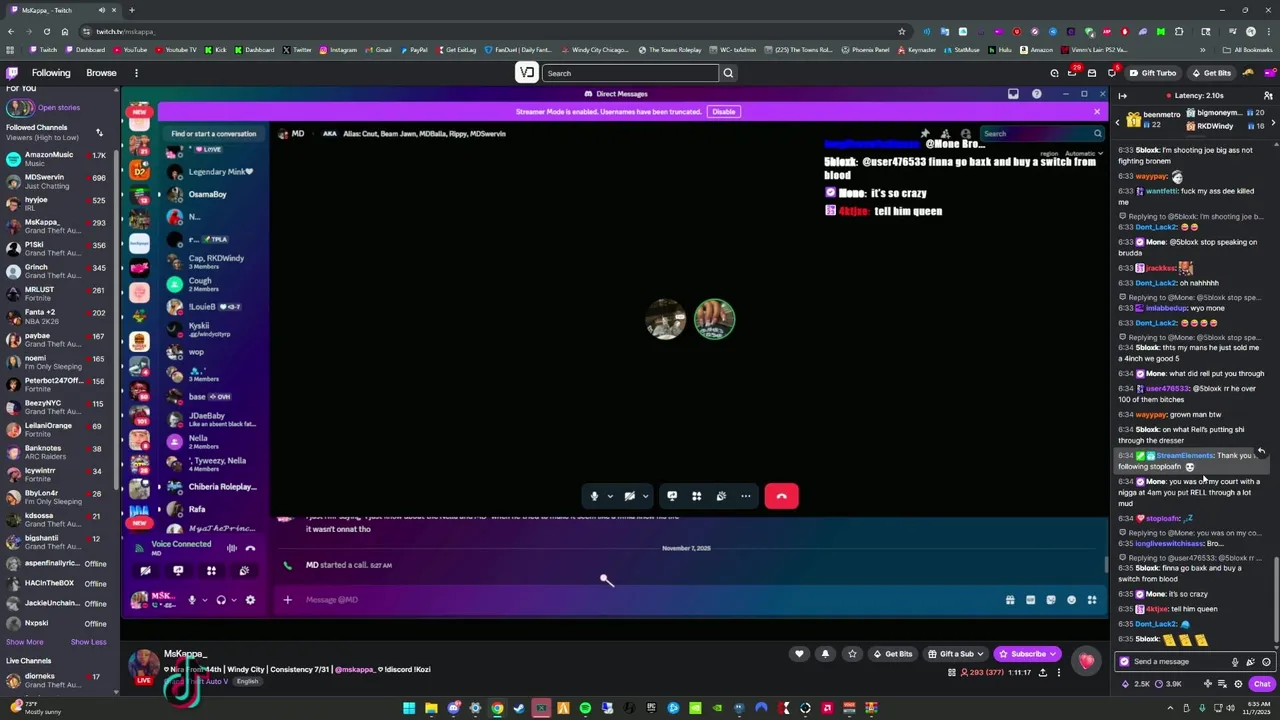Open activities icon in call controls
Screen dimensions: 1280x720
[697, 496]
